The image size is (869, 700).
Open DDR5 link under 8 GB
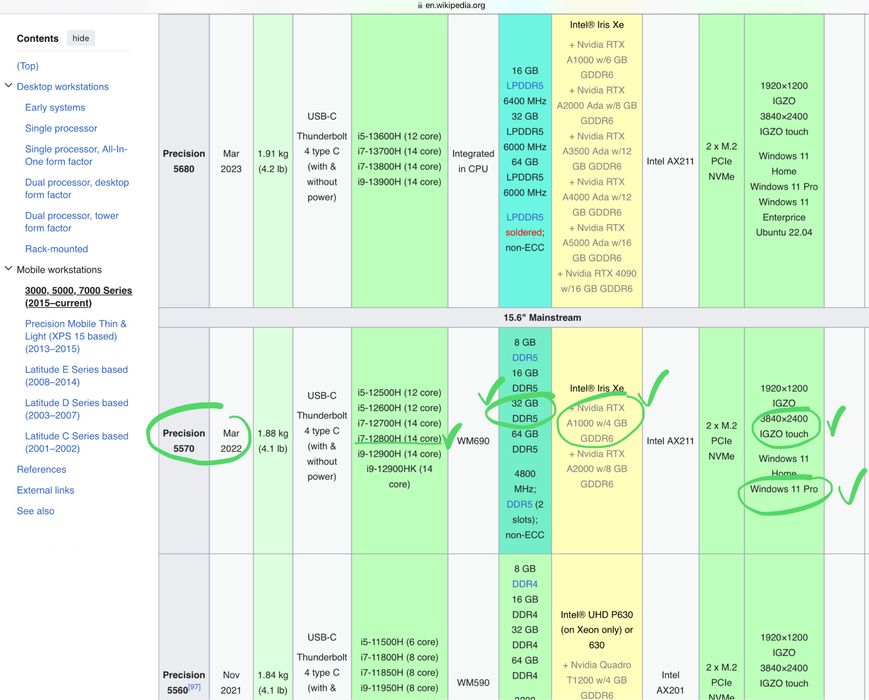point(525,358)
